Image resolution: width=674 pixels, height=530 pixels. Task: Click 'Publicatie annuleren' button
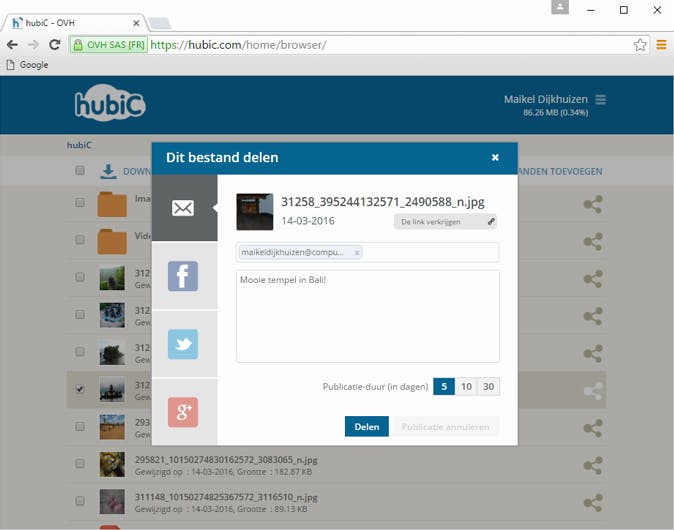(x=445, y=426)
